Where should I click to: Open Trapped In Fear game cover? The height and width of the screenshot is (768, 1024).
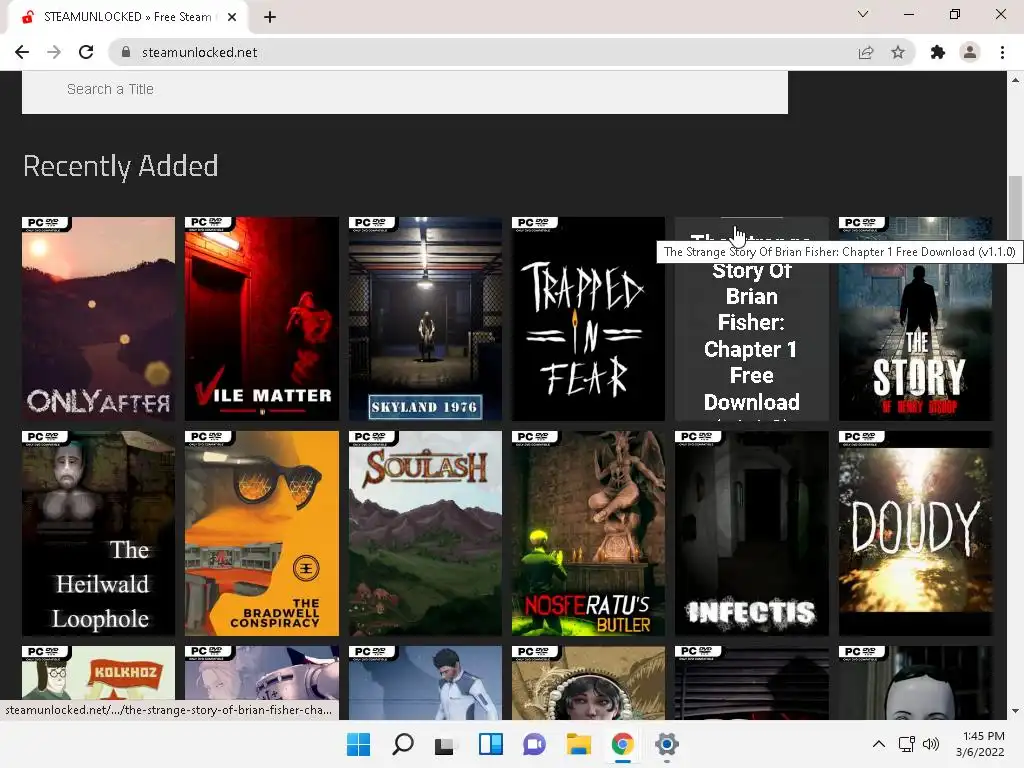[x=588, y=319]
